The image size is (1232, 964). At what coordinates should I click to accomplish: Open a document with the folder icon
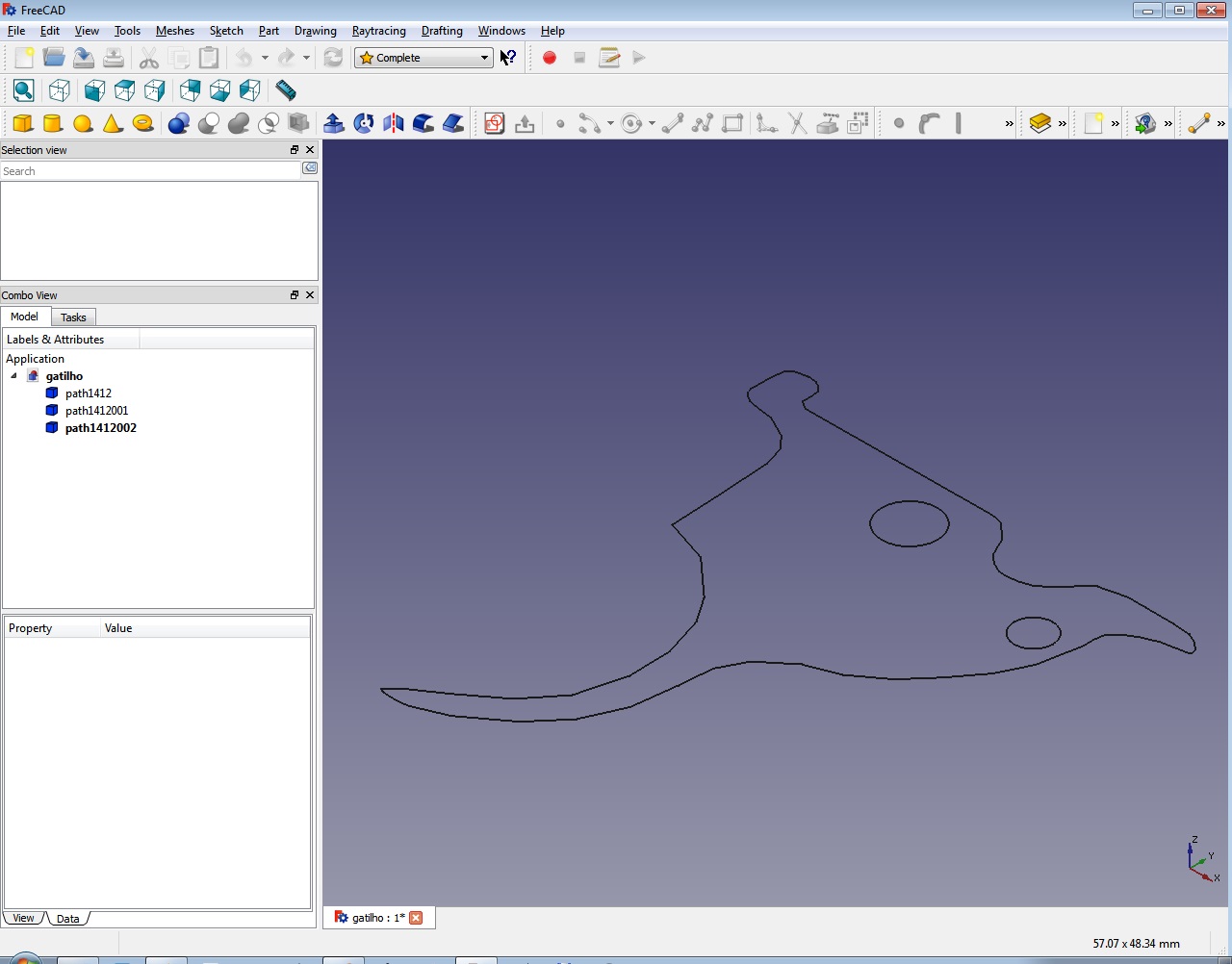tap(54, 58)
